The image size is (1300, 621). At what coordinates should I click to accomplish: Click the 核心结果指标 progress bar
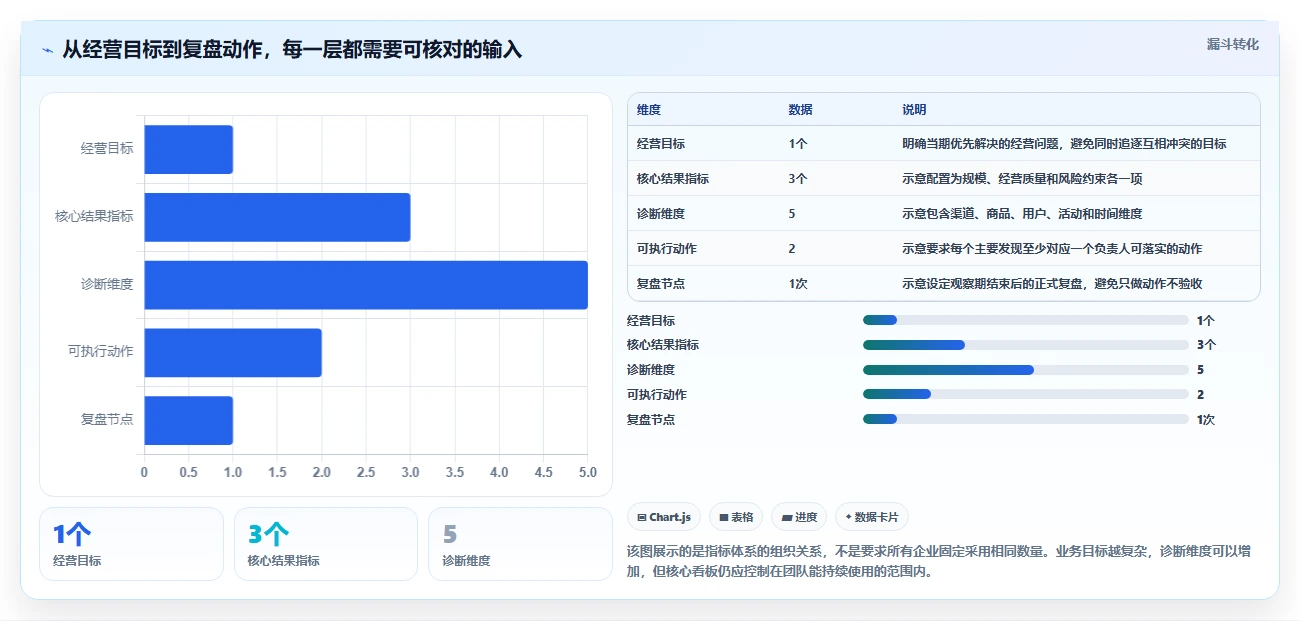coord(1025,345)
